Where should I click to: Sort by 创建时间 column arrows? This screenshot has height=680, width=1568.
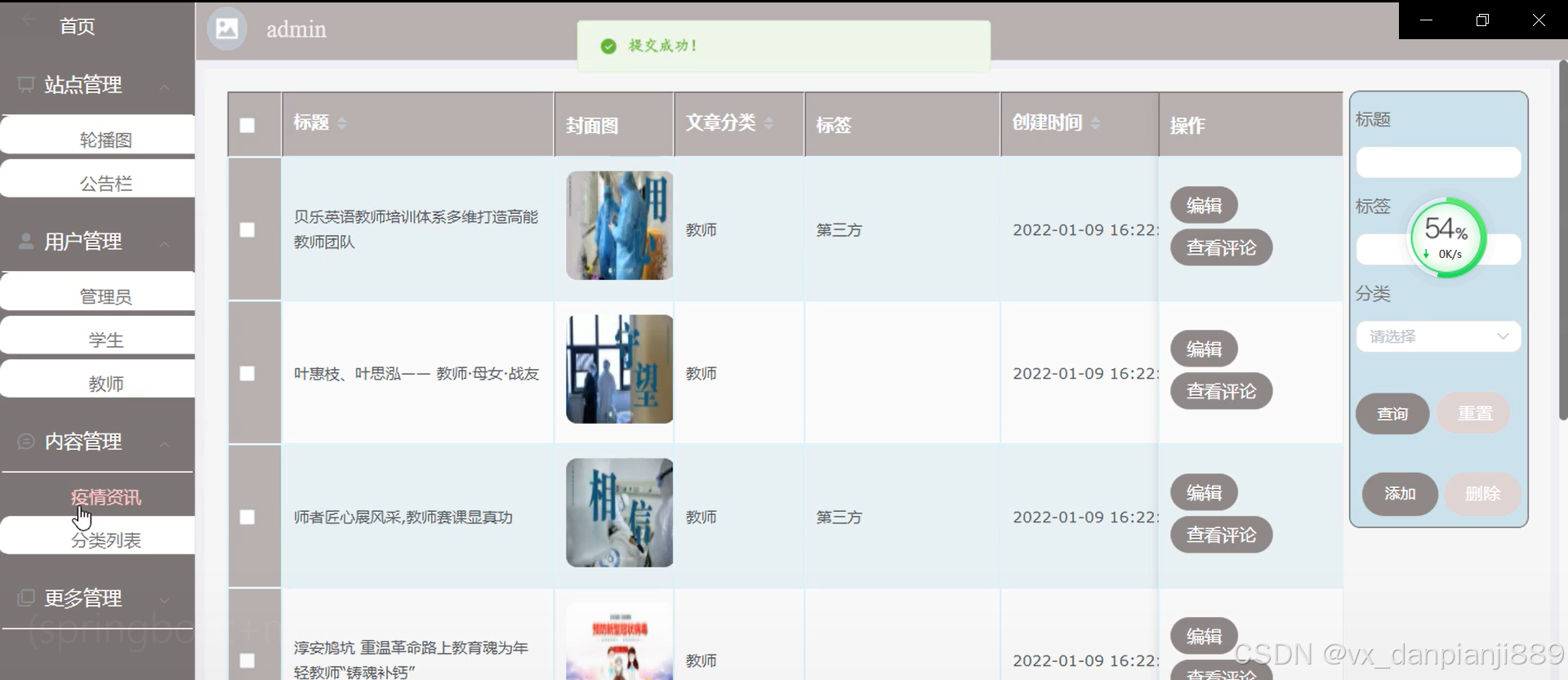[x=1095, y=123]
